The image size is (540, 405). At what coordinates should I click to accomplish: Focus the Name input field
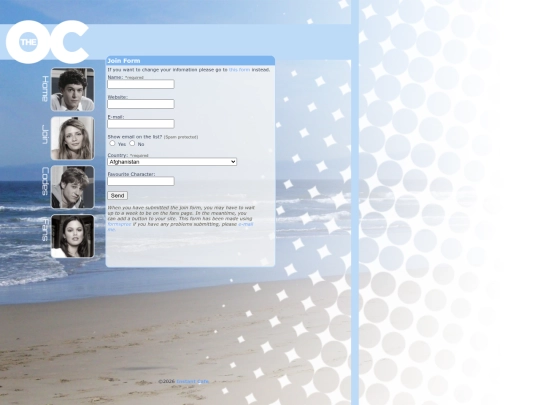[141, 84]
